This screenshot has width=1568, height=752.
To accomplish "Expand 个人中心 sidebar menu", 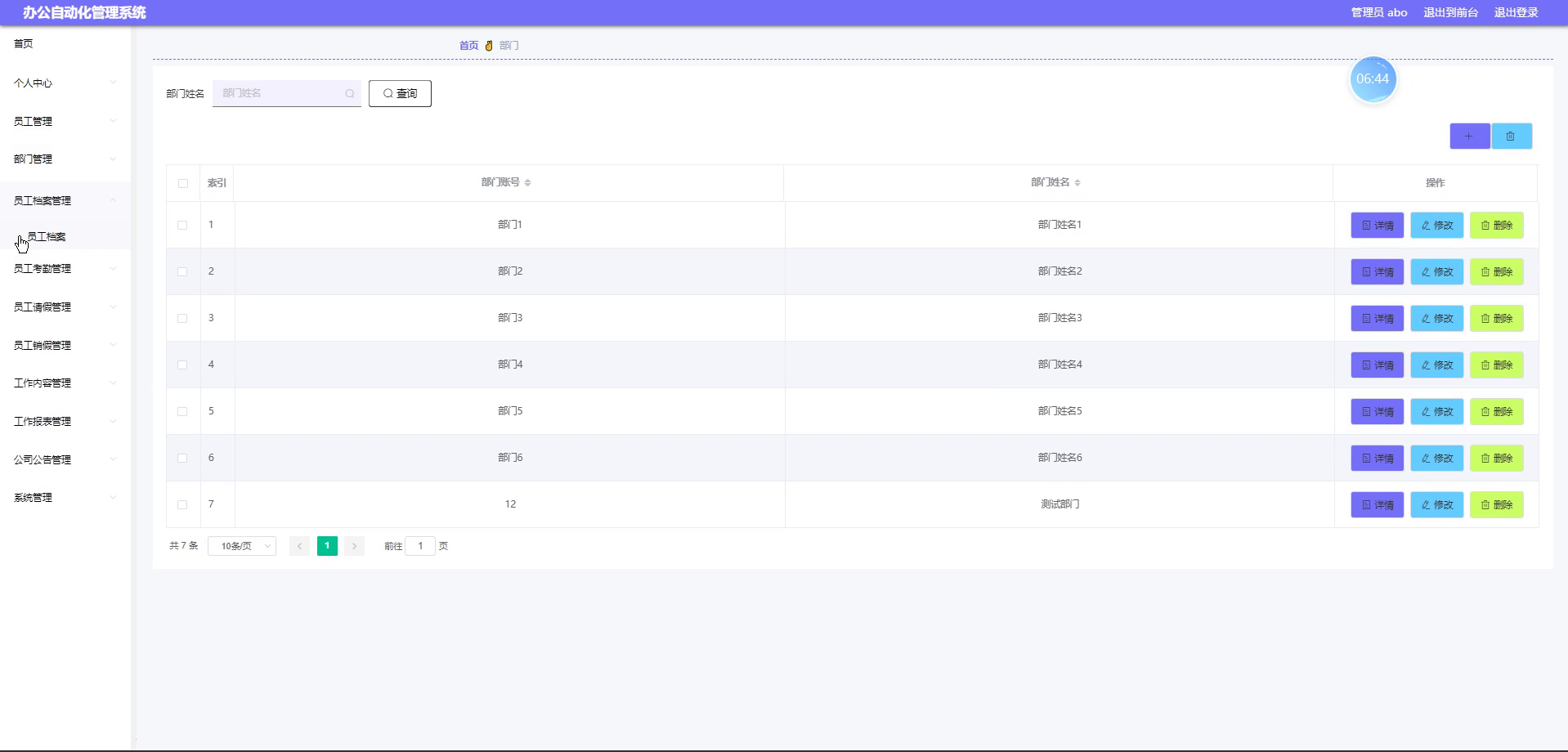I will [x=65, y=83].
